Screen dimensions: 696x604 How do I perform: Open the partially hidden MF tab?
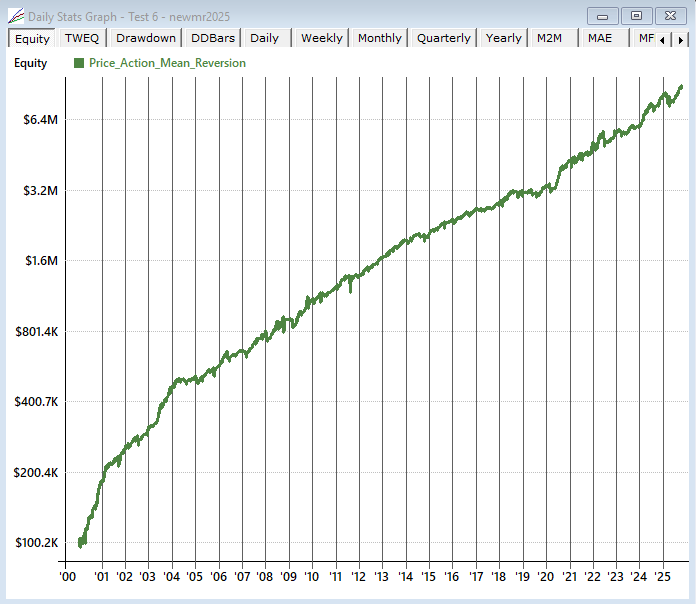coord(645,38)
